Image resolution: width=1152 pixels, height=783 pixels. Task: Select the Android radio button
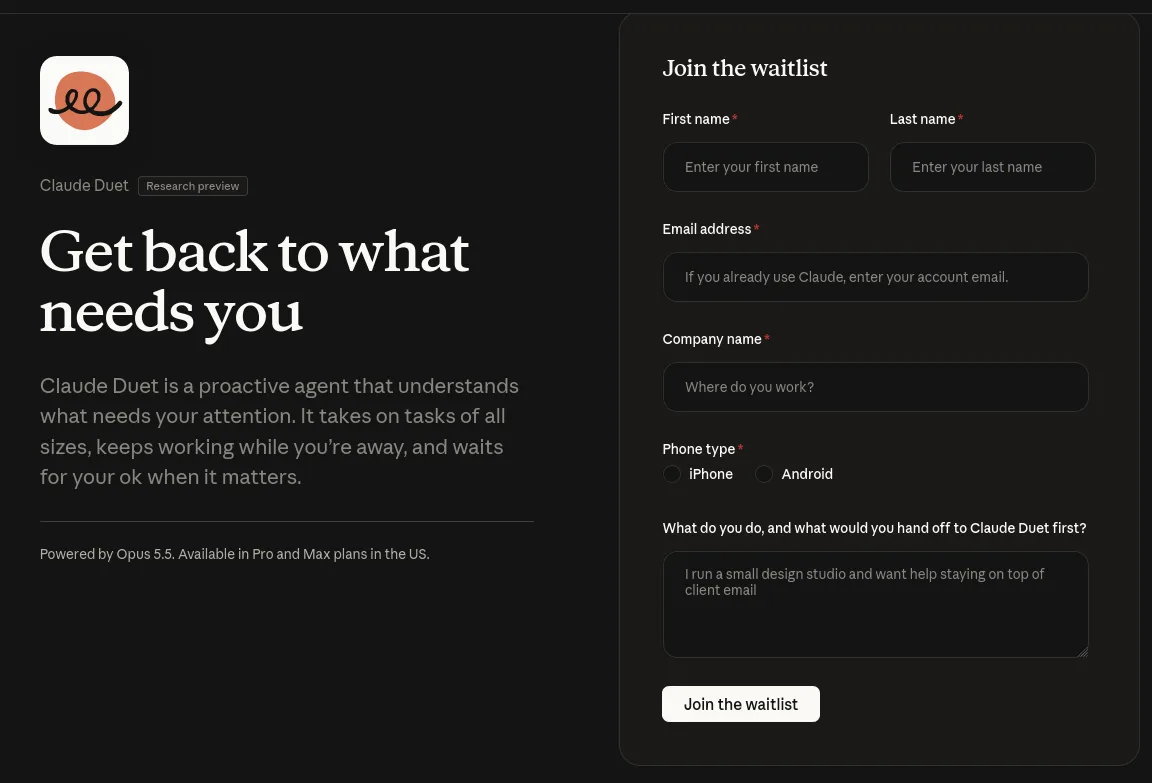click(x=764, y=475)
